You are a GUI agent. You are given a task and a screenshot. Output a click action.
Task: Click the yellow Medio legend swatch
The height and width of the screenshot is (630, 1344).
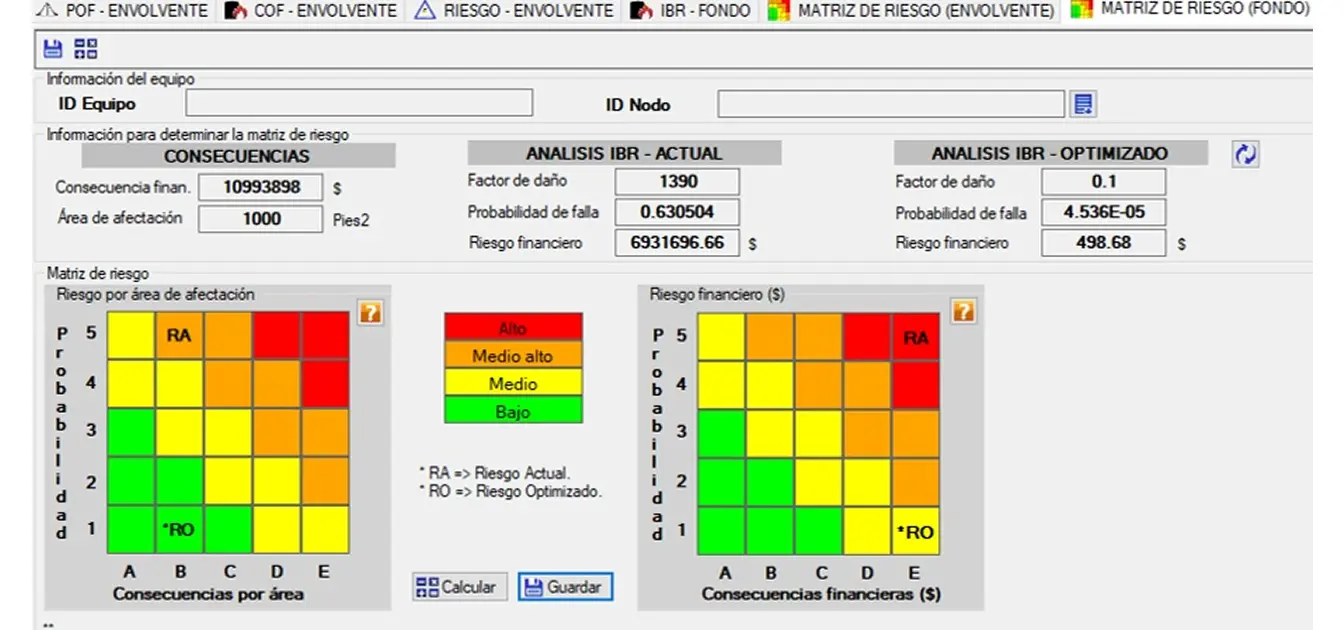pyautogui.click(x=513, y=384)
